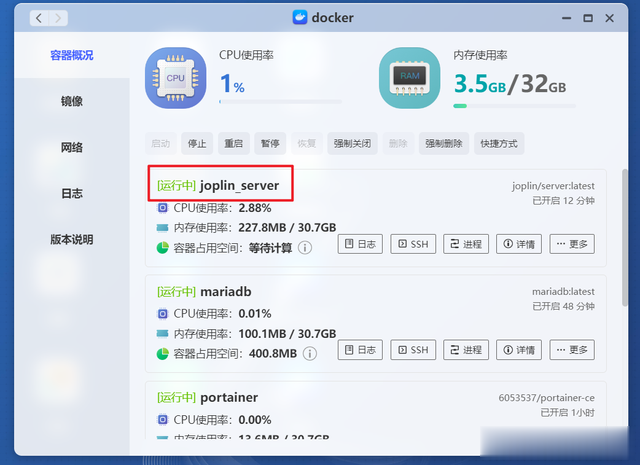Click the 已开启 12 分钟 uptime text
The height and width of the screenshot is (465, 640).
click(563, 200)
